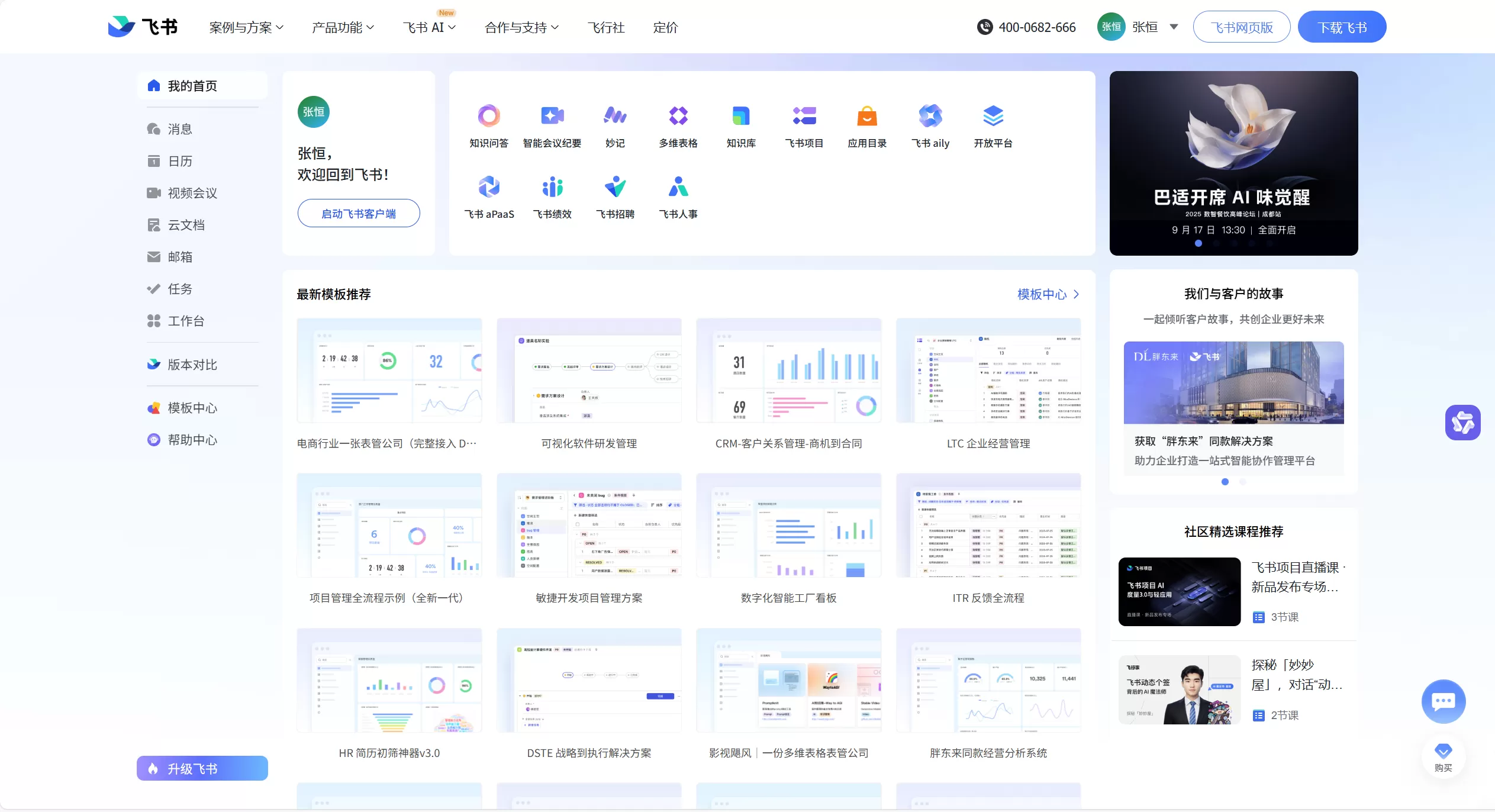Open the LTC 企业经营管理 template thumbnail

[988, 371]
